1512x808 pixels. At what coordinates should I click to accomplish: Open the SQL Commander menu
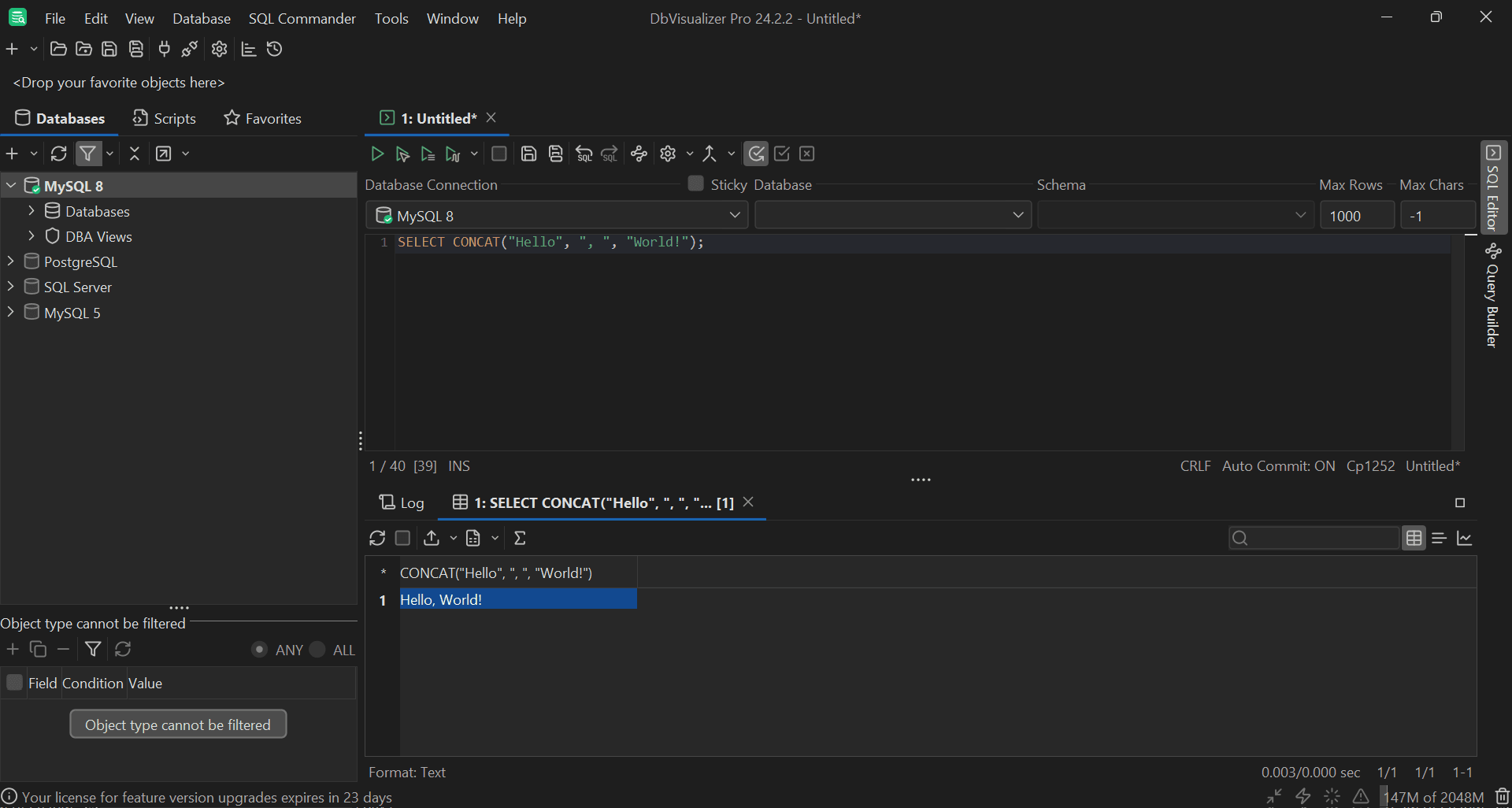click(x=302, y=18)
